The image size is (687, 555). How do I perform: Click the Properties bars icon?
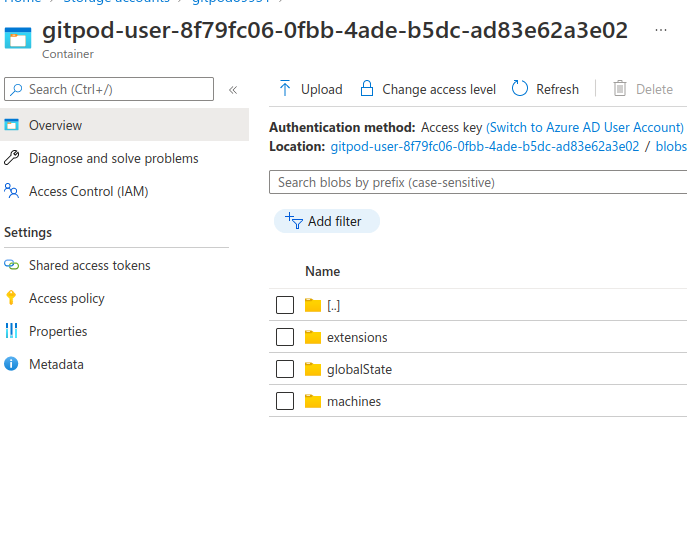click(12, 331)
